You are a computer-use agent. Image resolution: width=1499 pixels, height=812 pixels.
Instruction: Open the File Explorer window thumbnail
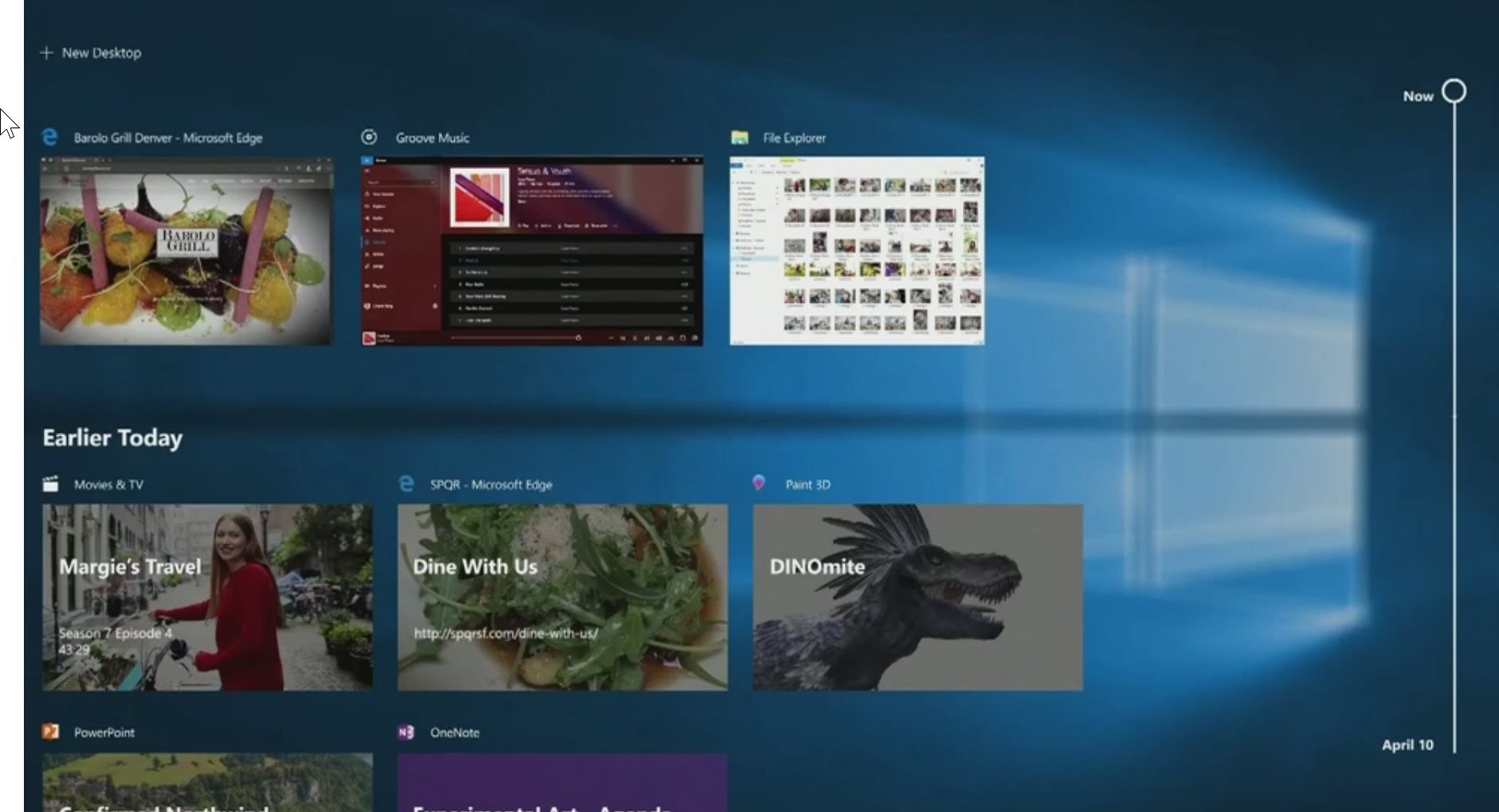(857, 251)
